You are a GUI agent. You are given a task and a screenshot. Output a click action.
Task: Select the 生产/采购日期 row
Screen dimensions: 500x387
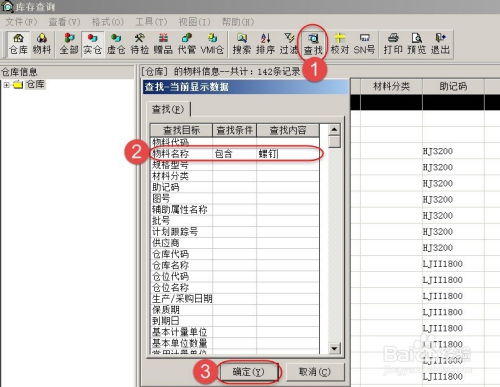[x=235, y=299]
